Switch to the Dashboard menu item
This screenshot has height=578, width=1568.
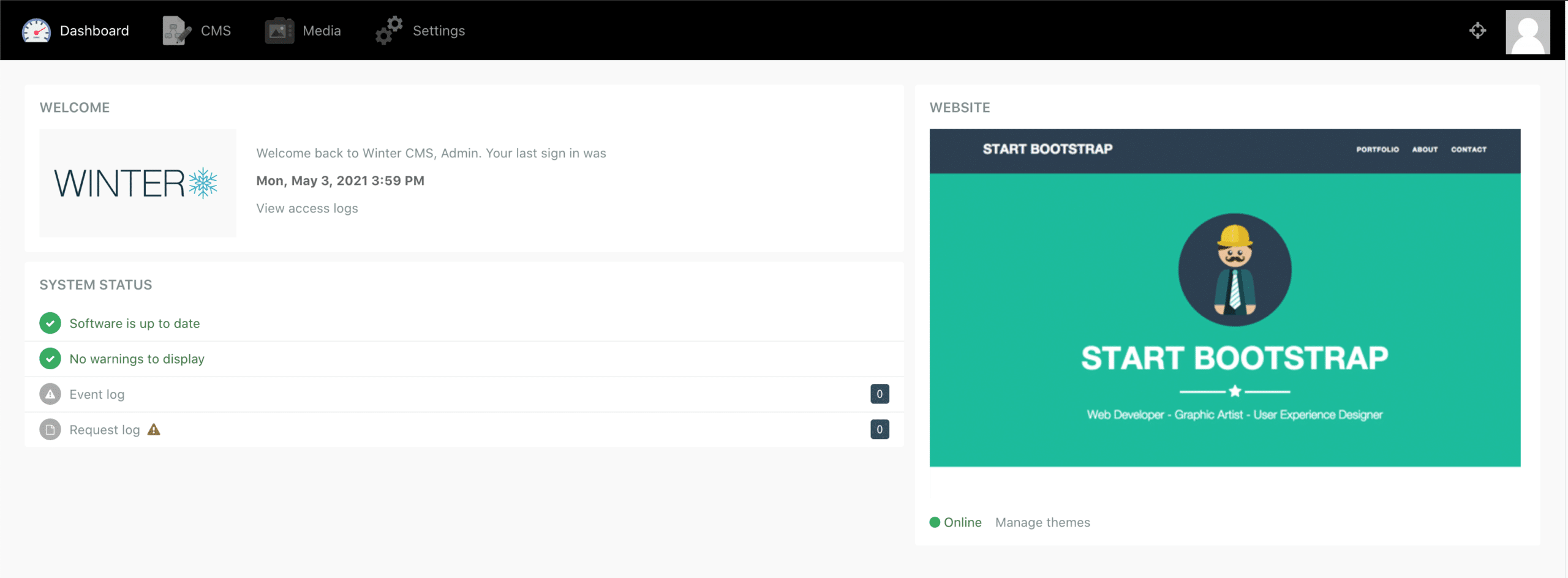click(94, 30)
